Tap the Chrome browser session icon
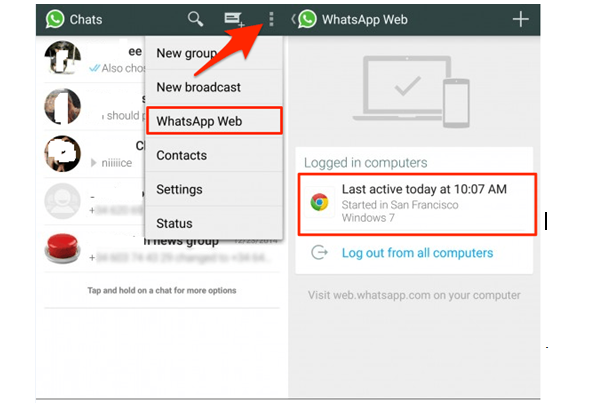Image resolution: width=592 pixels, height=412 pixels. point(319,202)
